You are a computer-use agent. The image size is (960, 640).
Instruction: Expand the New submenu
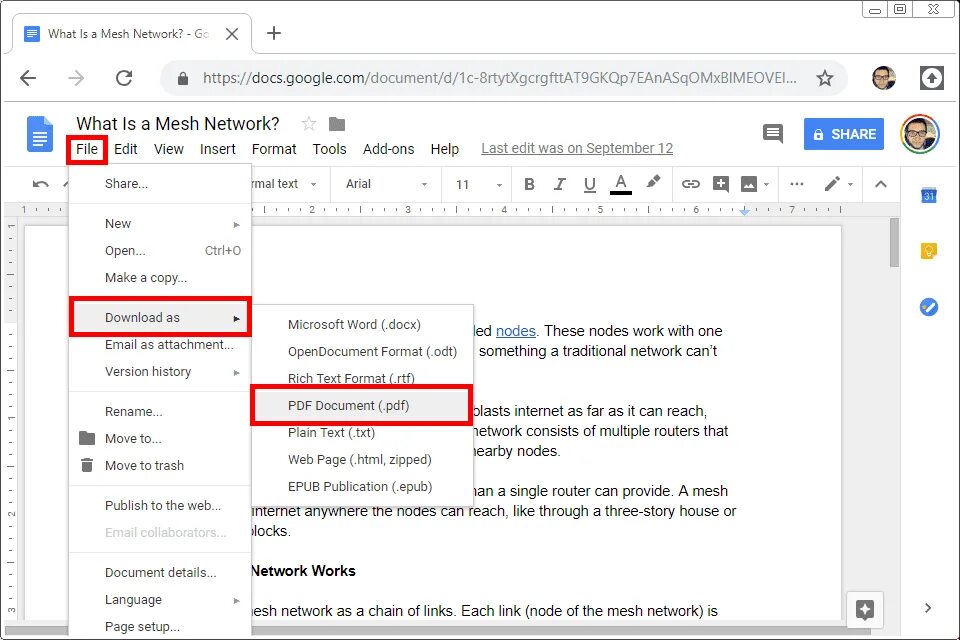coord(160,224)
